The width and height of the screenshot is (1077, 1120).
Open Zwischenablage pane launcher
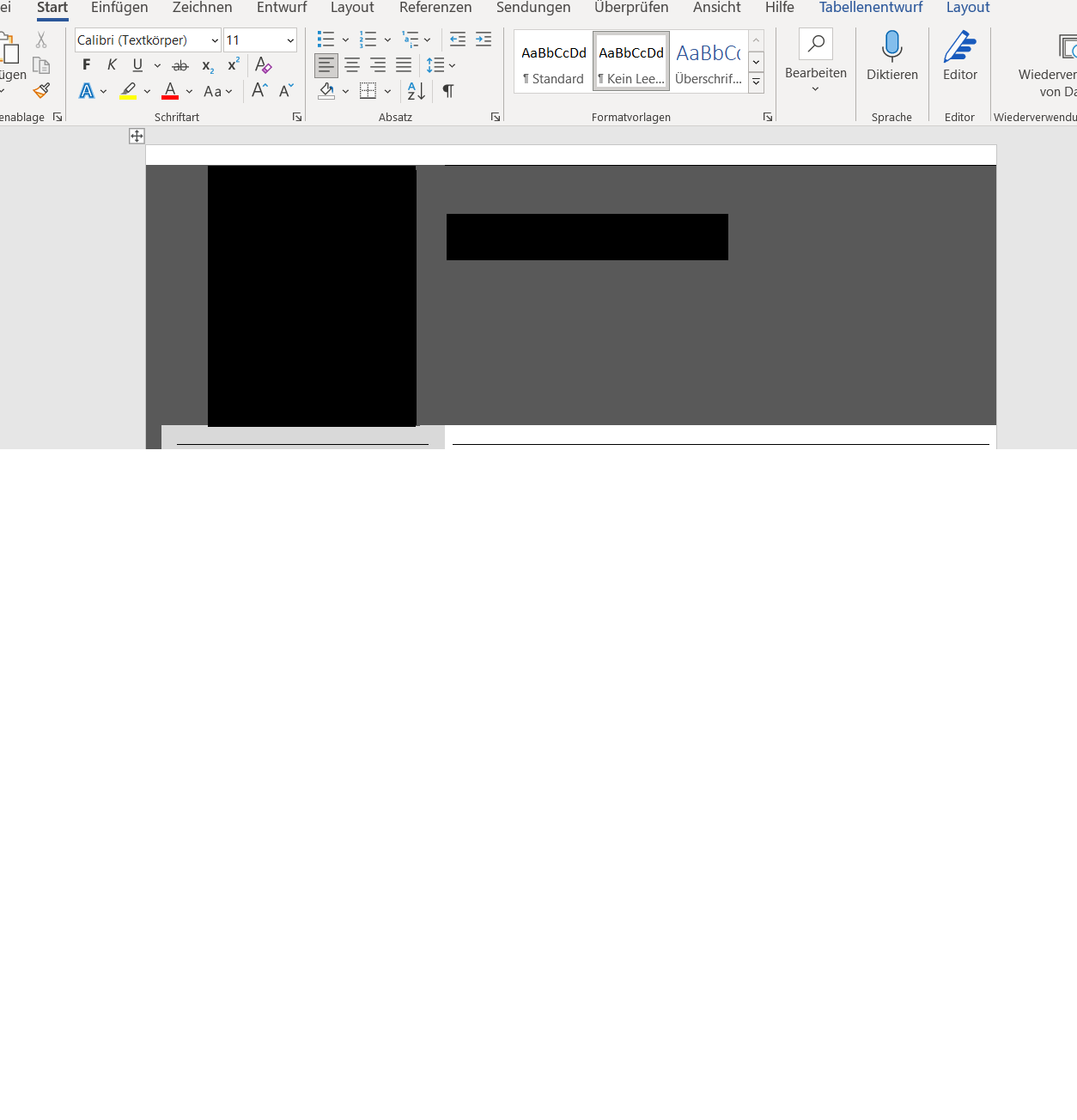[58, 117]
